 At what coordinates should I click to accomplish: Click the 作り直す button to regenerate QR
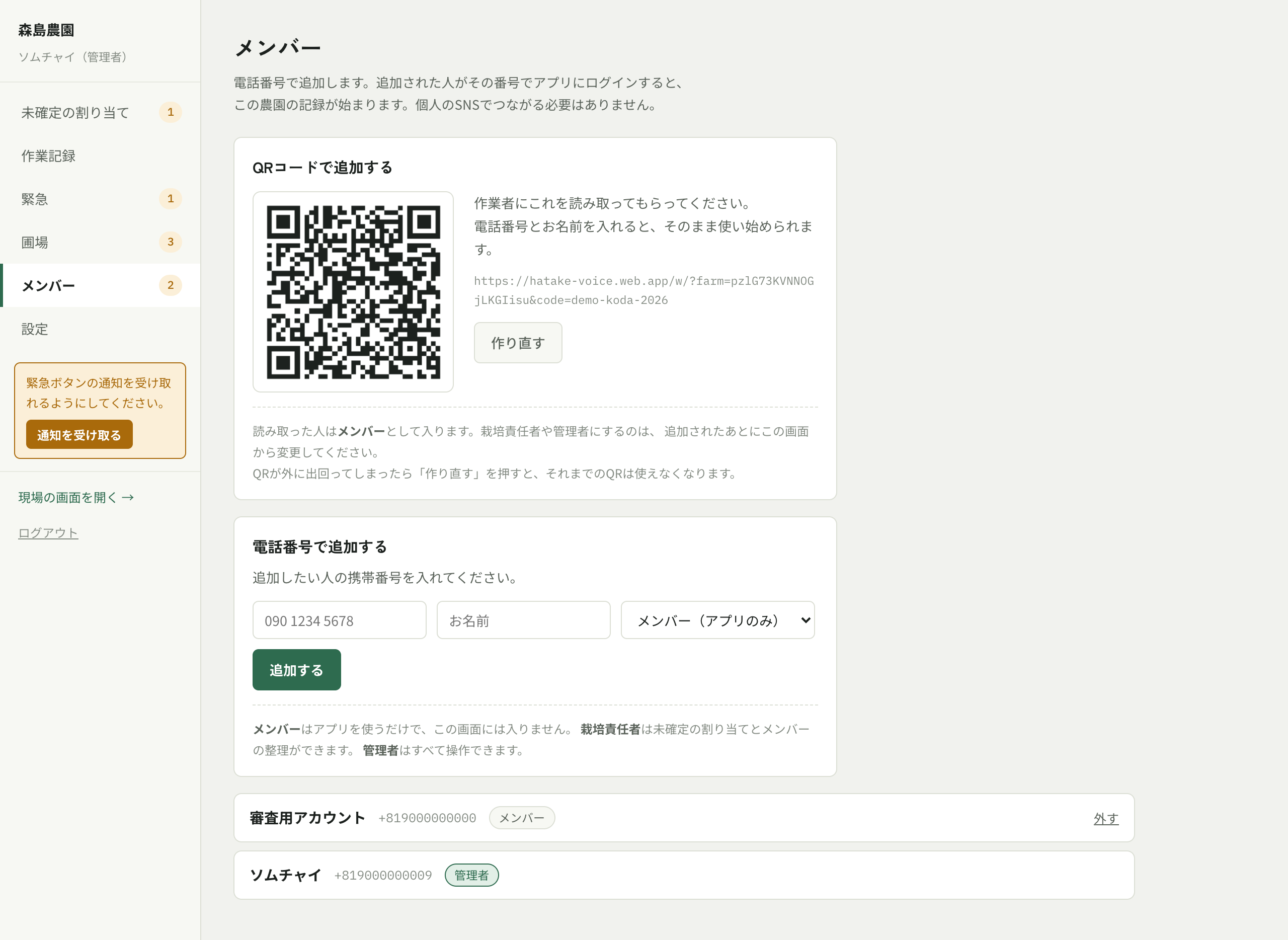[x=518, y=343]
